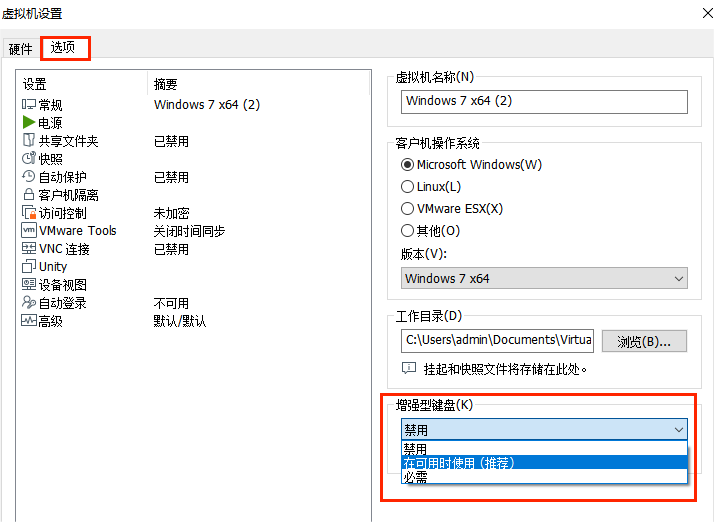Switch to the 选项 tab
Screen dimensions: 714x522
coord(63,48)
